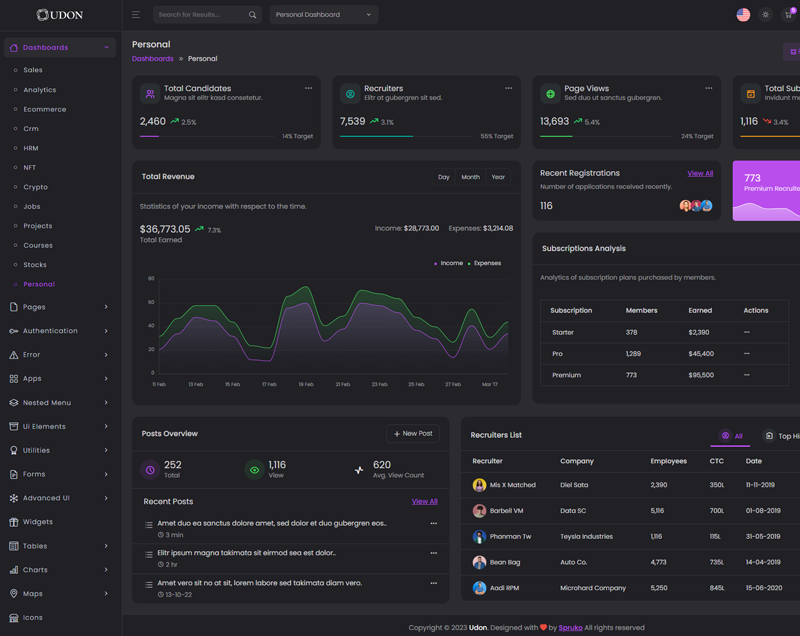Viewport: 800px width, 636px height.
Task: Toggle the Income series in chart legend
Action: click(x=450, y=263)
